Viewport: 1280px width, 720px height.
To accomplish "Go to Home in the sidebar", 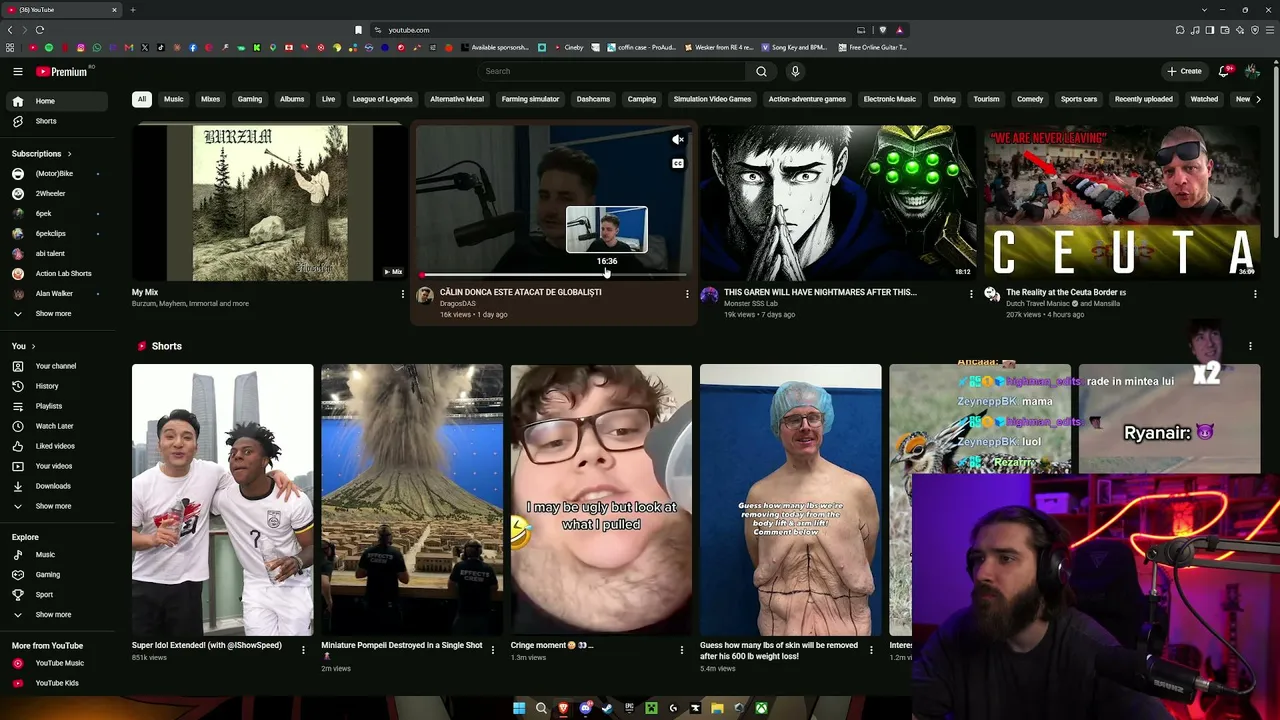I will pyautogui.click(x=57, y=101).
